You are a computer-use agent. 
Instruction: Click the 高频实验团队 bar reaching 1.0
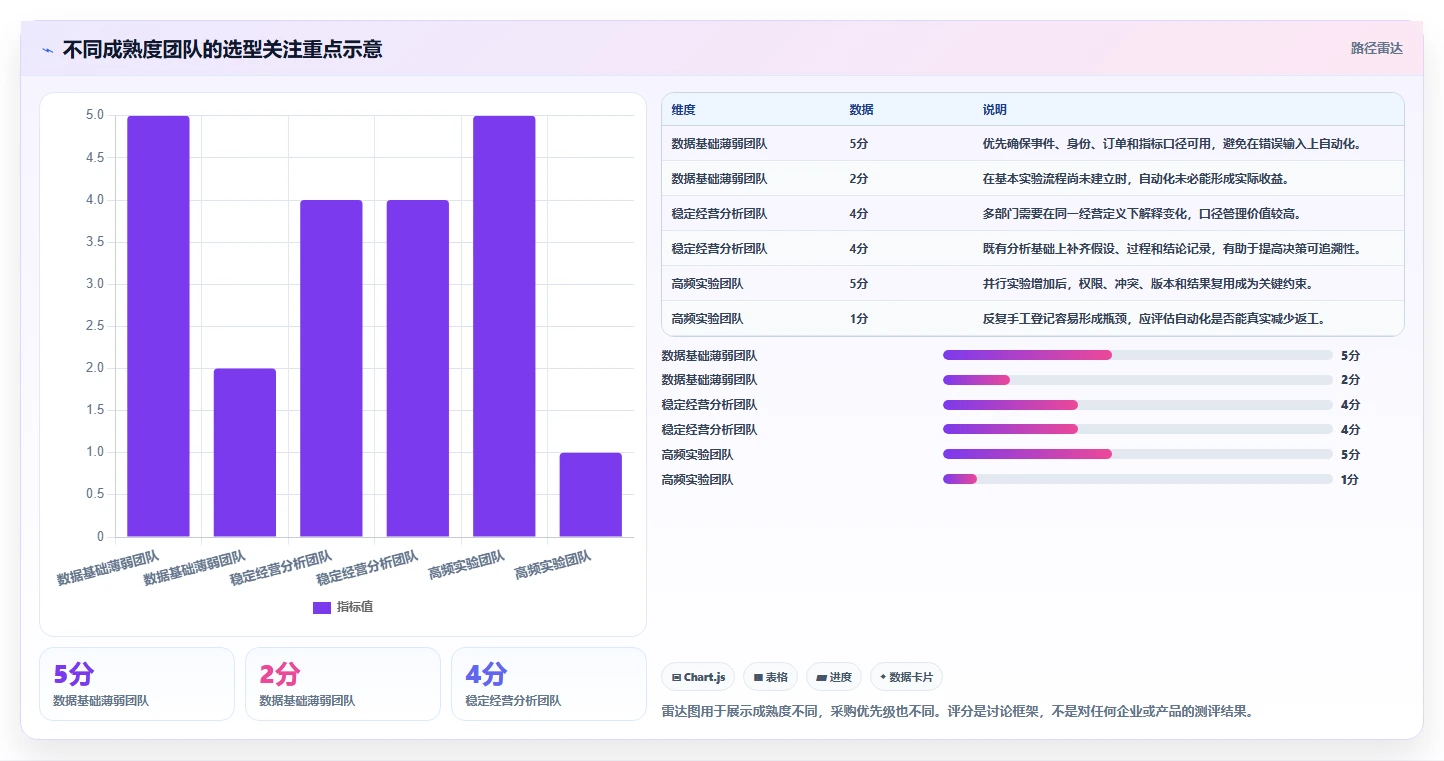click(590, 495)
